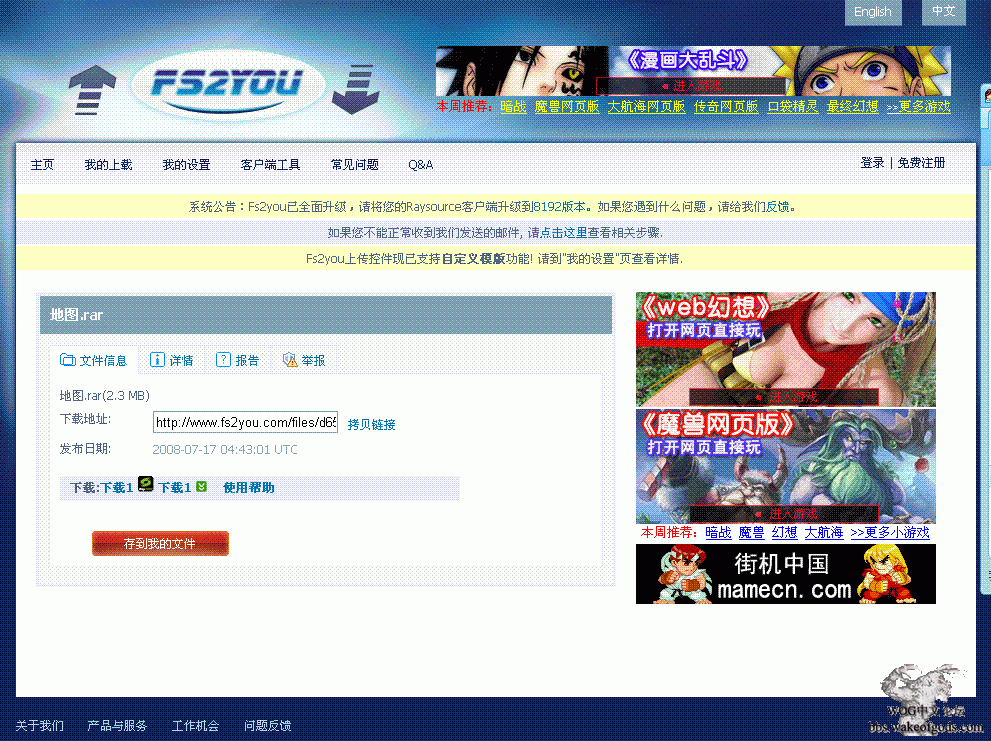Click the 下载1 link right after the 下载: label
Viewport: 991px width, 741px height.
(x=117, y=487)
